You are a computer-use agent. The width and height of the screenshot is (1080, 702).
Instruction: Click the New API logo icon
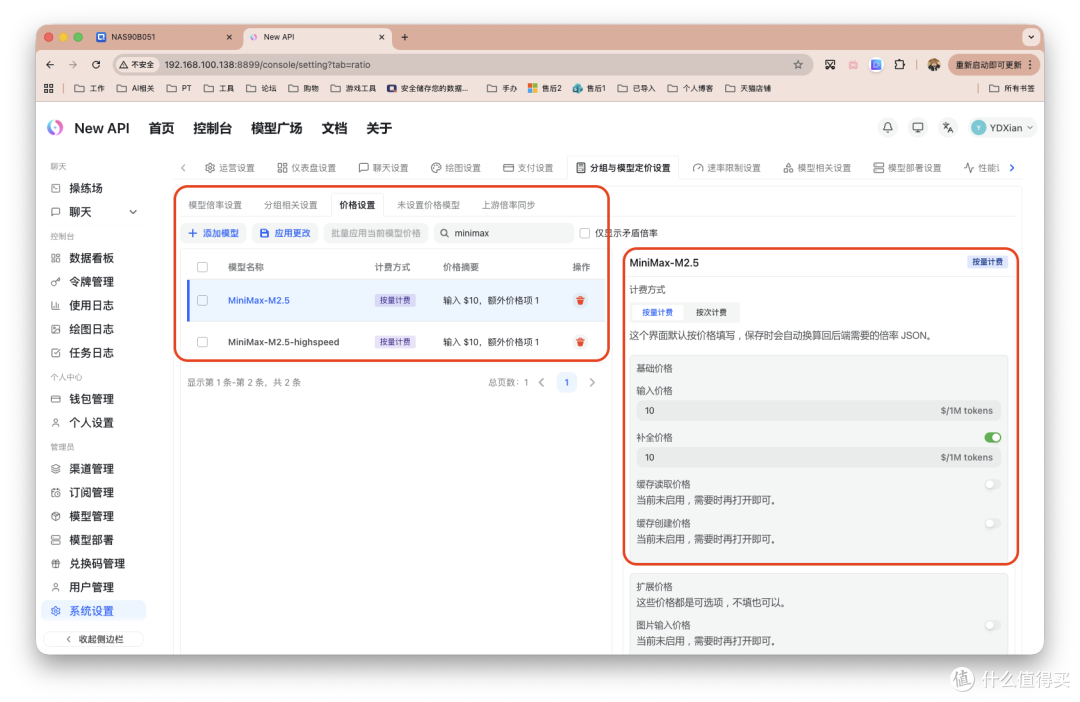(55, 127)
